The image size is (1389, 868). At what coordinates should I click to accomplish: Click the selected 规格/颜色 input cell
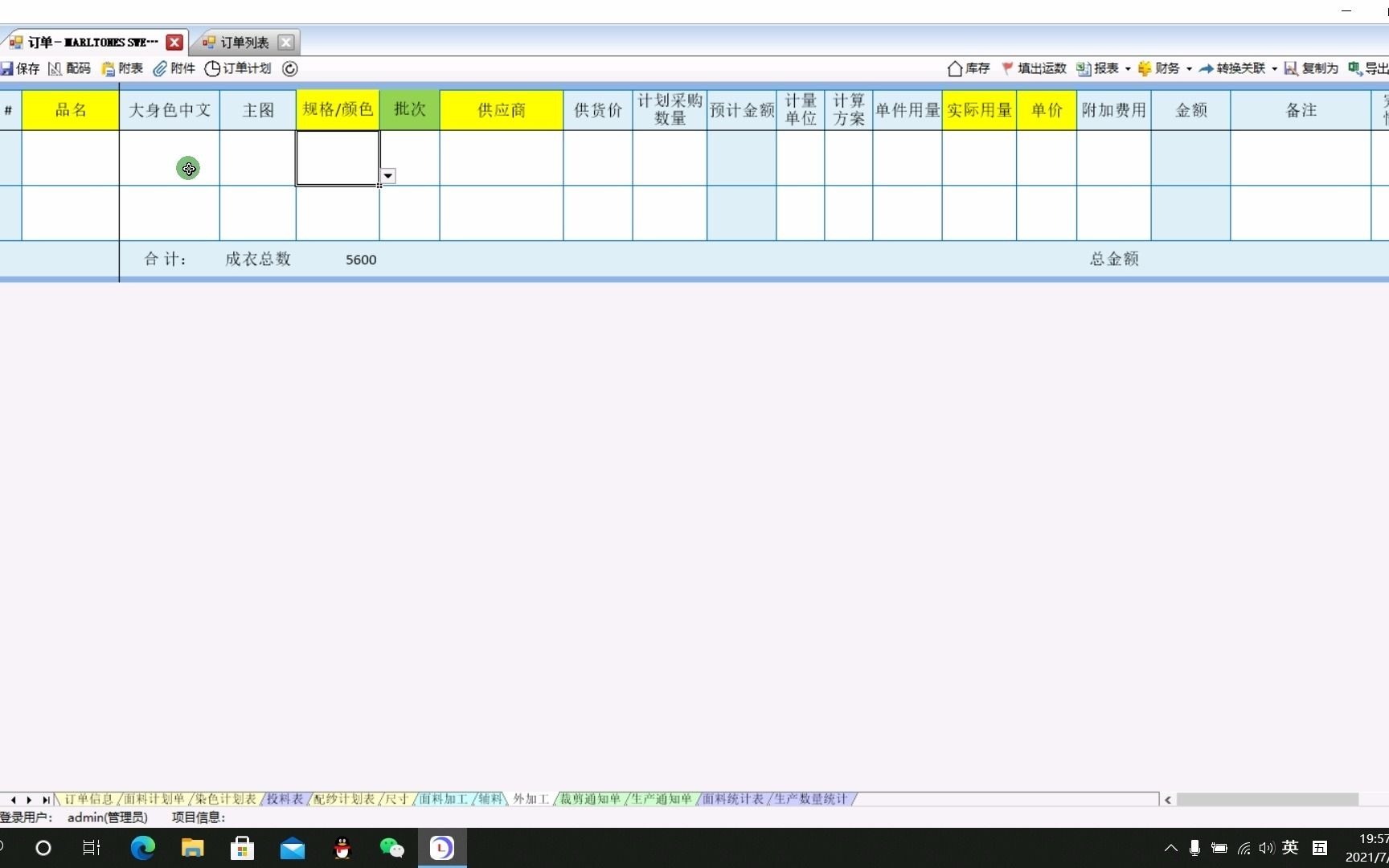338,158
